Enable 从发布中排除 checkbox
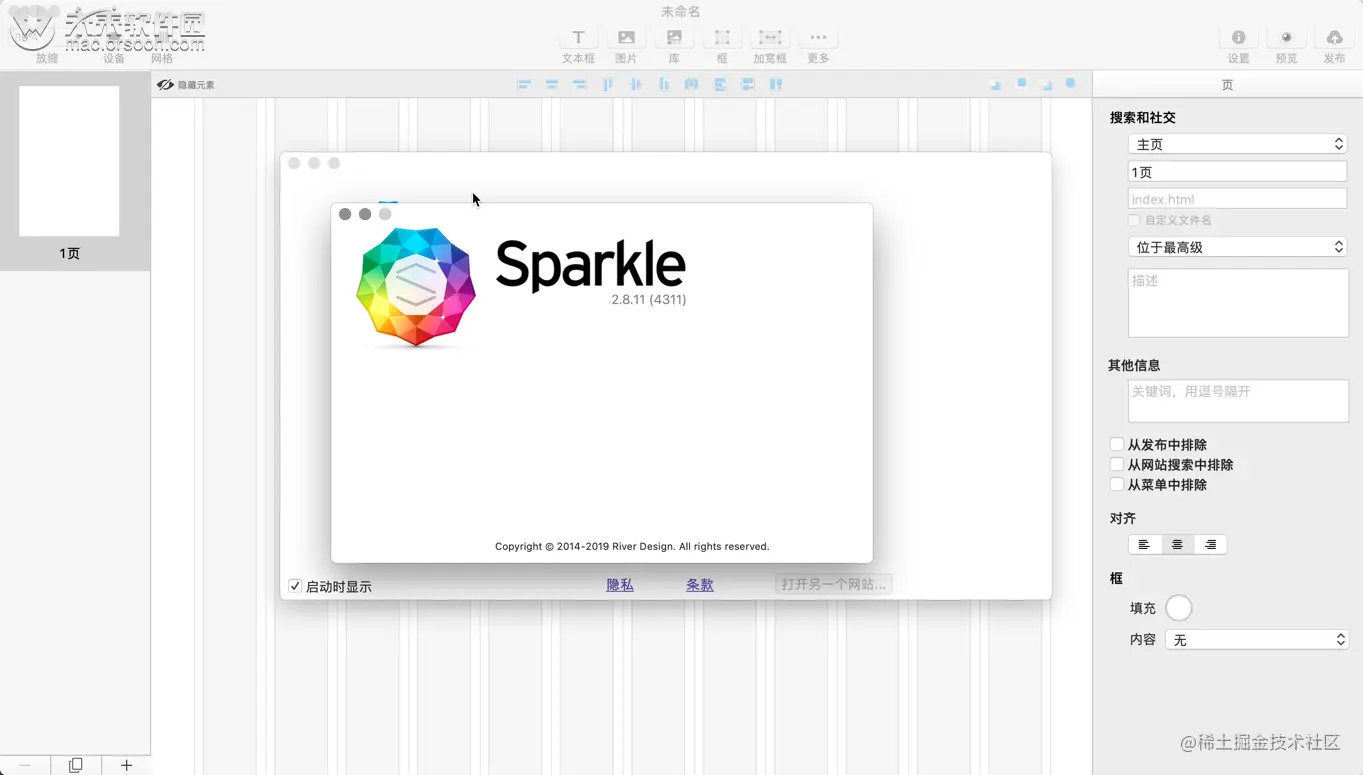1363x775 pixels. tap(1117, 444)
